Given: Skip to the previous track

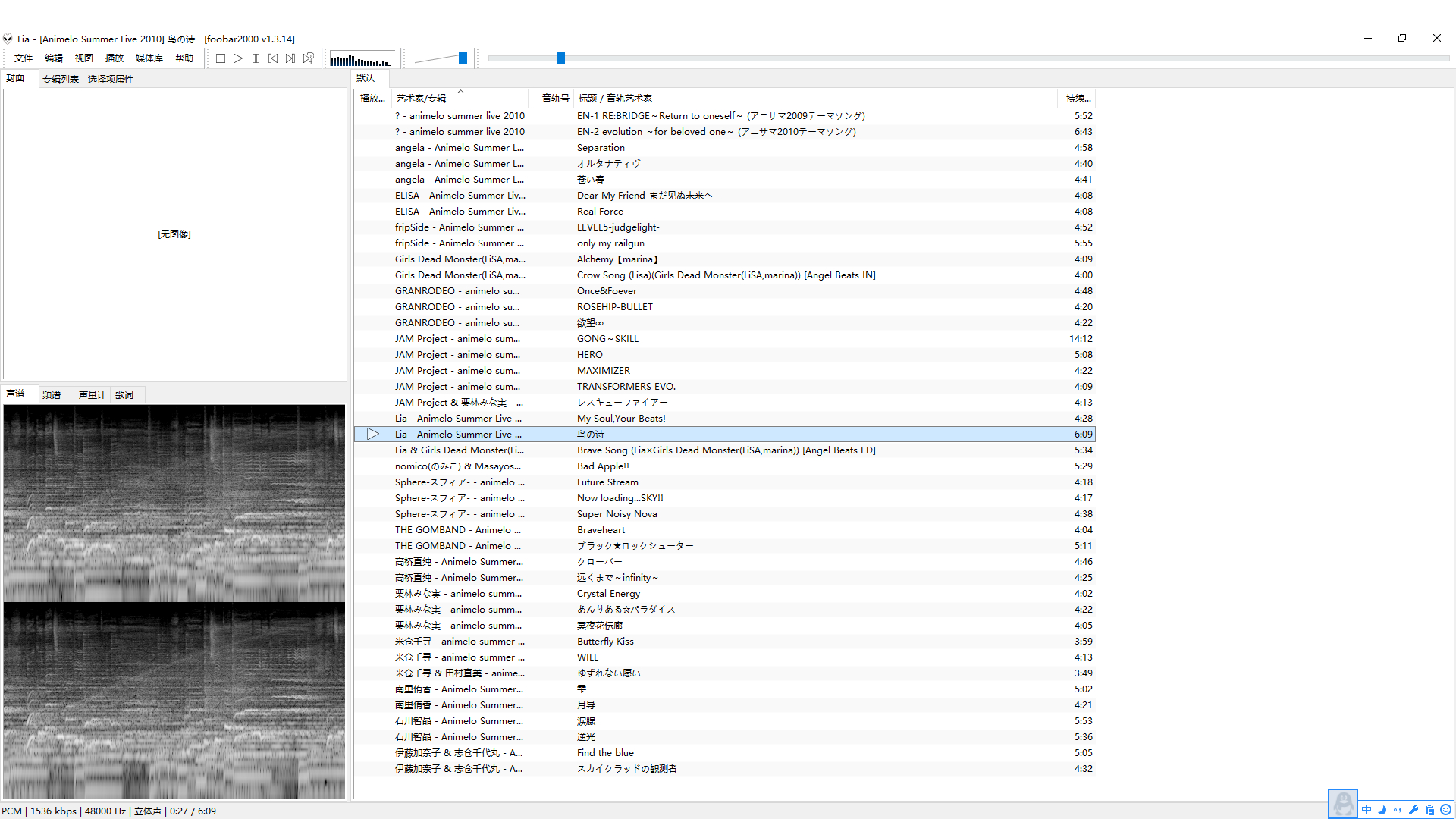Looking at the screenshot, I should tap(273, 58).
